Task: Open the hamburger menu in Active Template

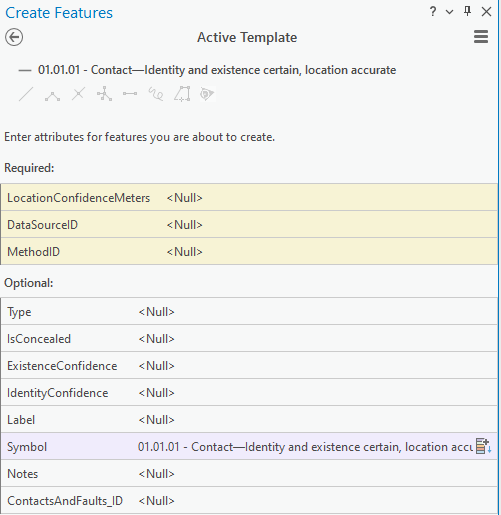Action: pyautogui.click(x=481, y=37)
